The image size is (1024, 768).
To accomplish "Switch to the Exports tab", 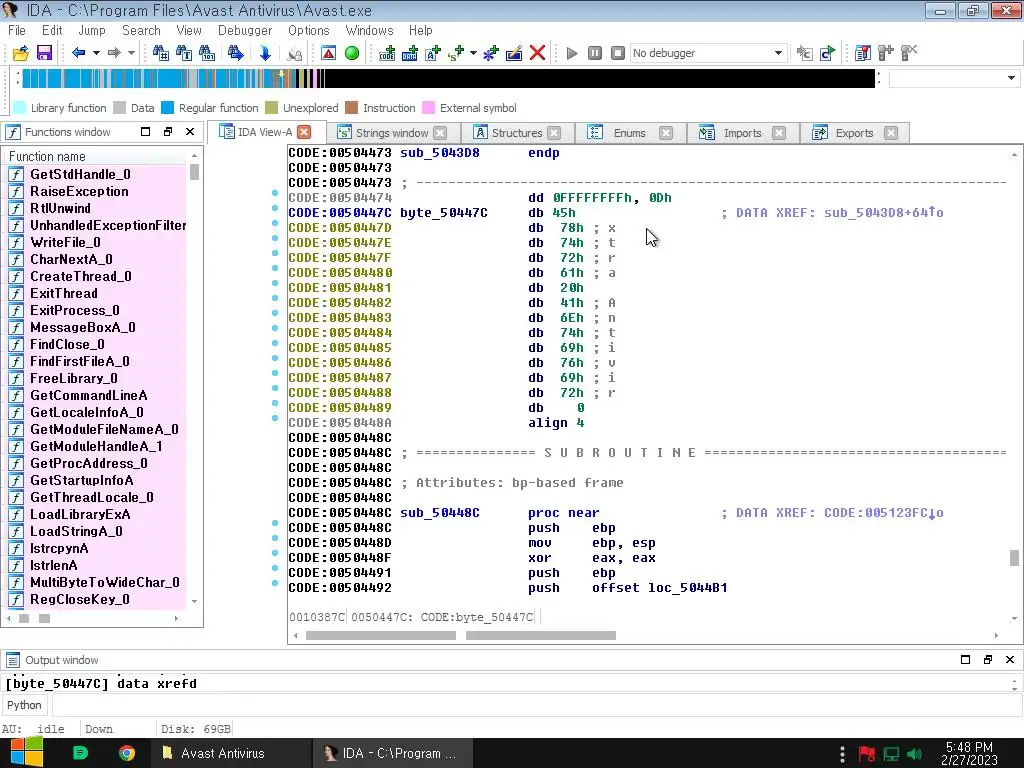I will tap(854, 133).
